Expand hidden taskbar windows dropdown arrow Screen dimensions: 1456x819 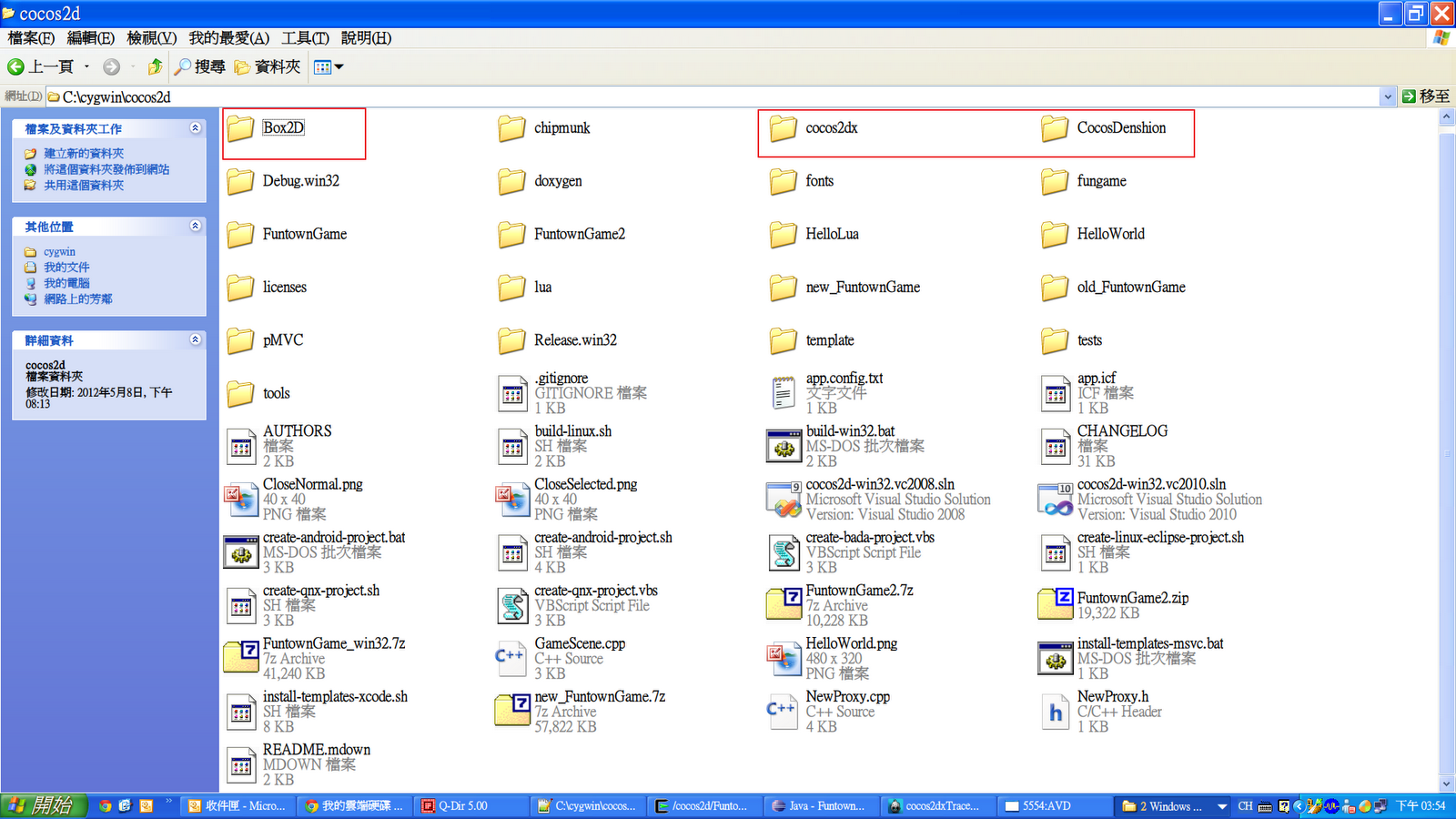point(1222,806)
